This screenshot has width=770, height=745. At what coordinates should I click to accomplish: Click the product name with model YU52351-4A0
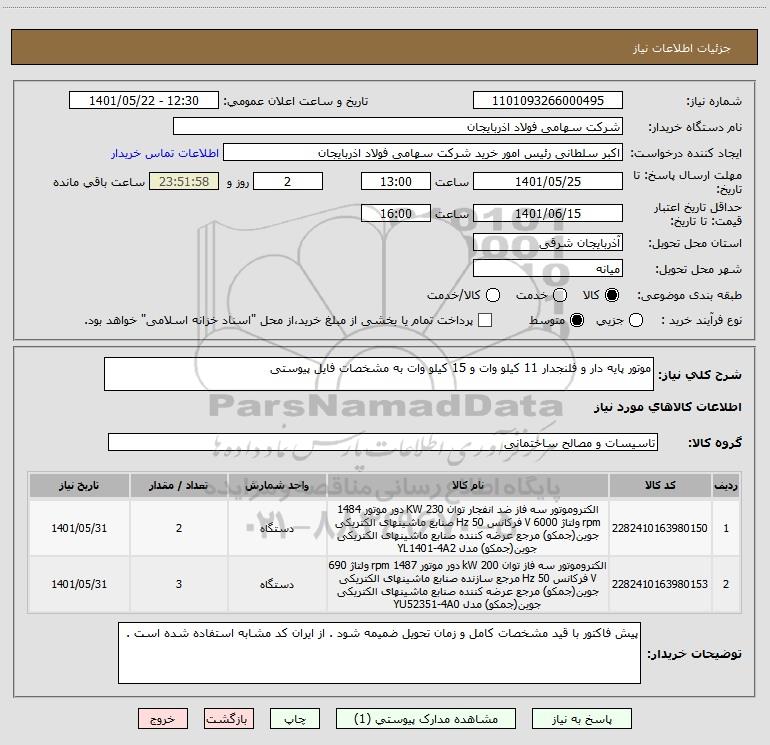click(468, 584)
